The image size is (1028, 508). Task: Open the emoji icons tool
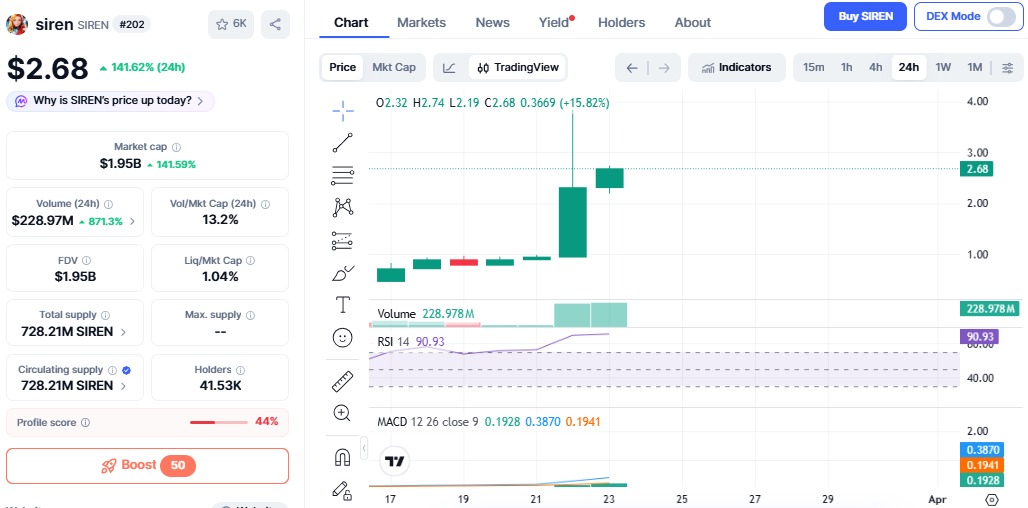[342, 338]
